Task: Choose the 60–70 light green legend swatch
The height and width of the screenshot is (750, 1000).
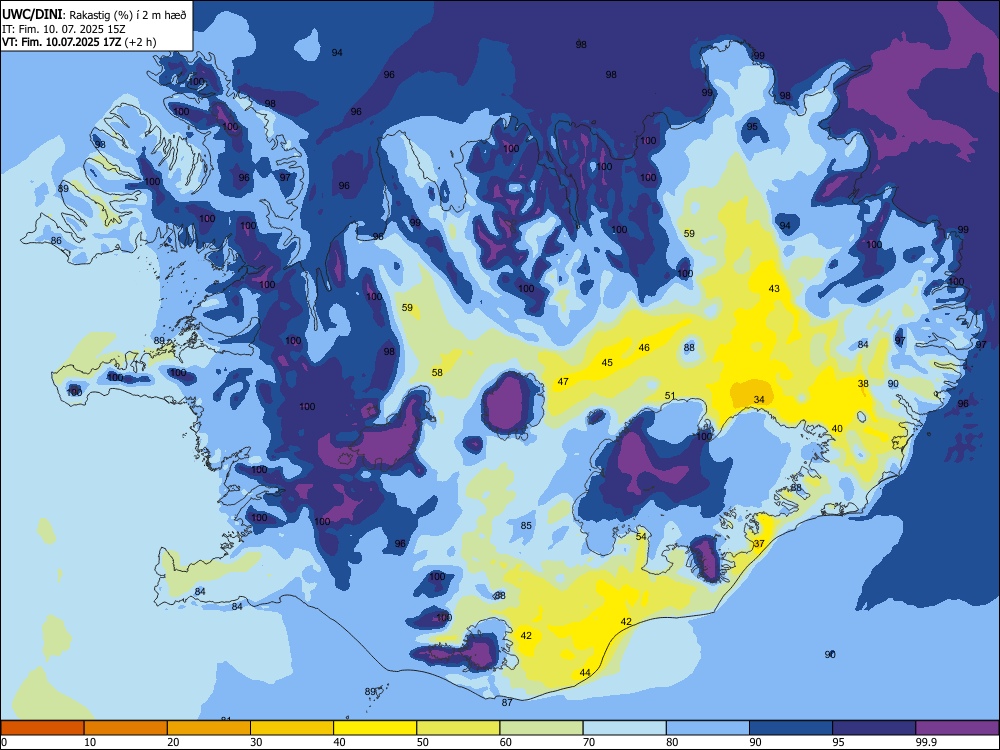Action: (x=541, y=728)
